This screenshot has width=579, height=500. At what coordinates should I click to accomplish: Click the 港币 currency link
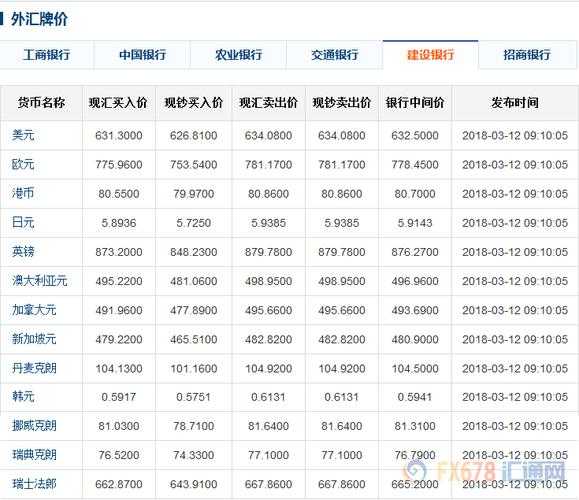(23, 193)
